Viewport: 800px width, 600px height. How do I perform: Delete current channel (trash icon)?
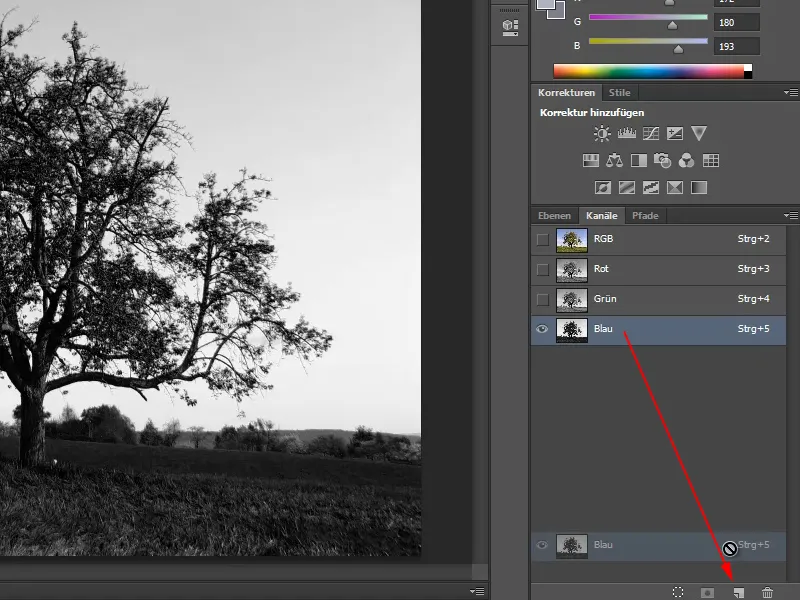[x=767, y=592]
